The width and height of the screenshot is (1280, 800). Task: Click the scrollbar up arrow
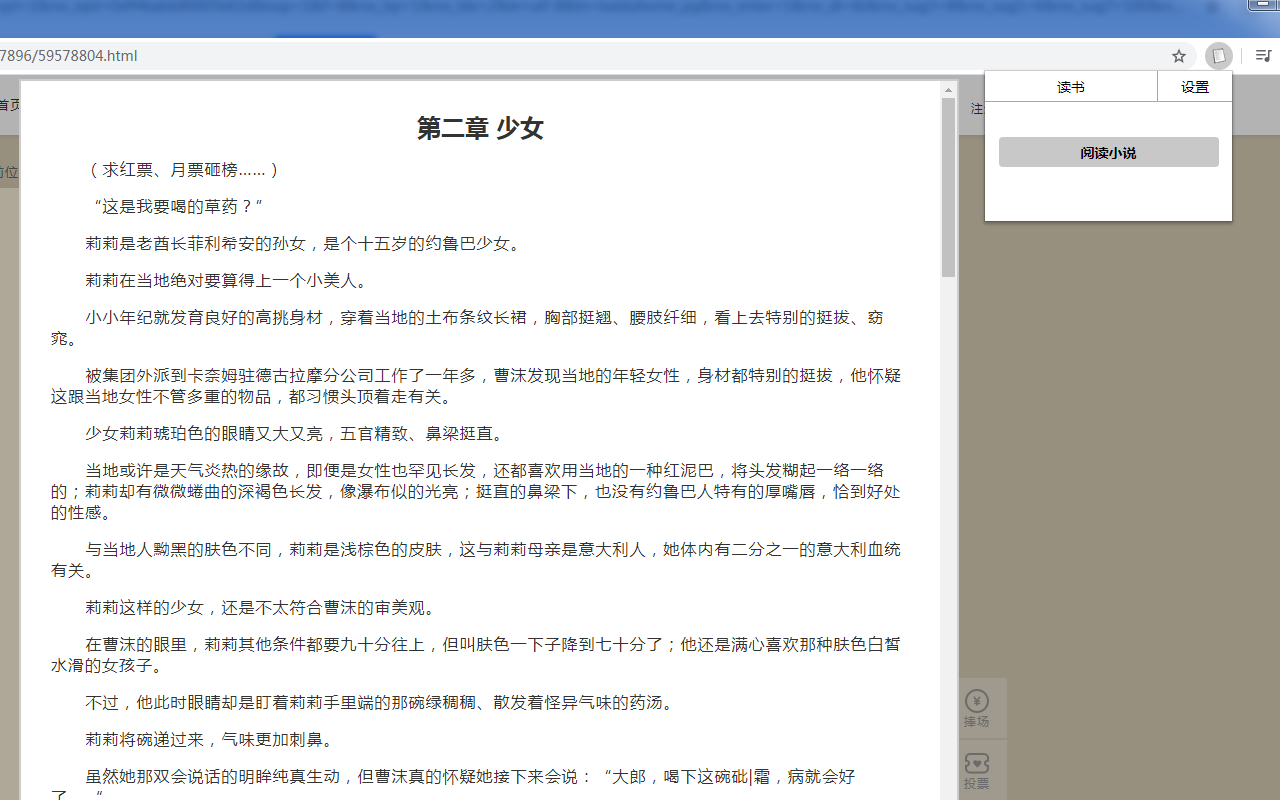coord(946,88)
